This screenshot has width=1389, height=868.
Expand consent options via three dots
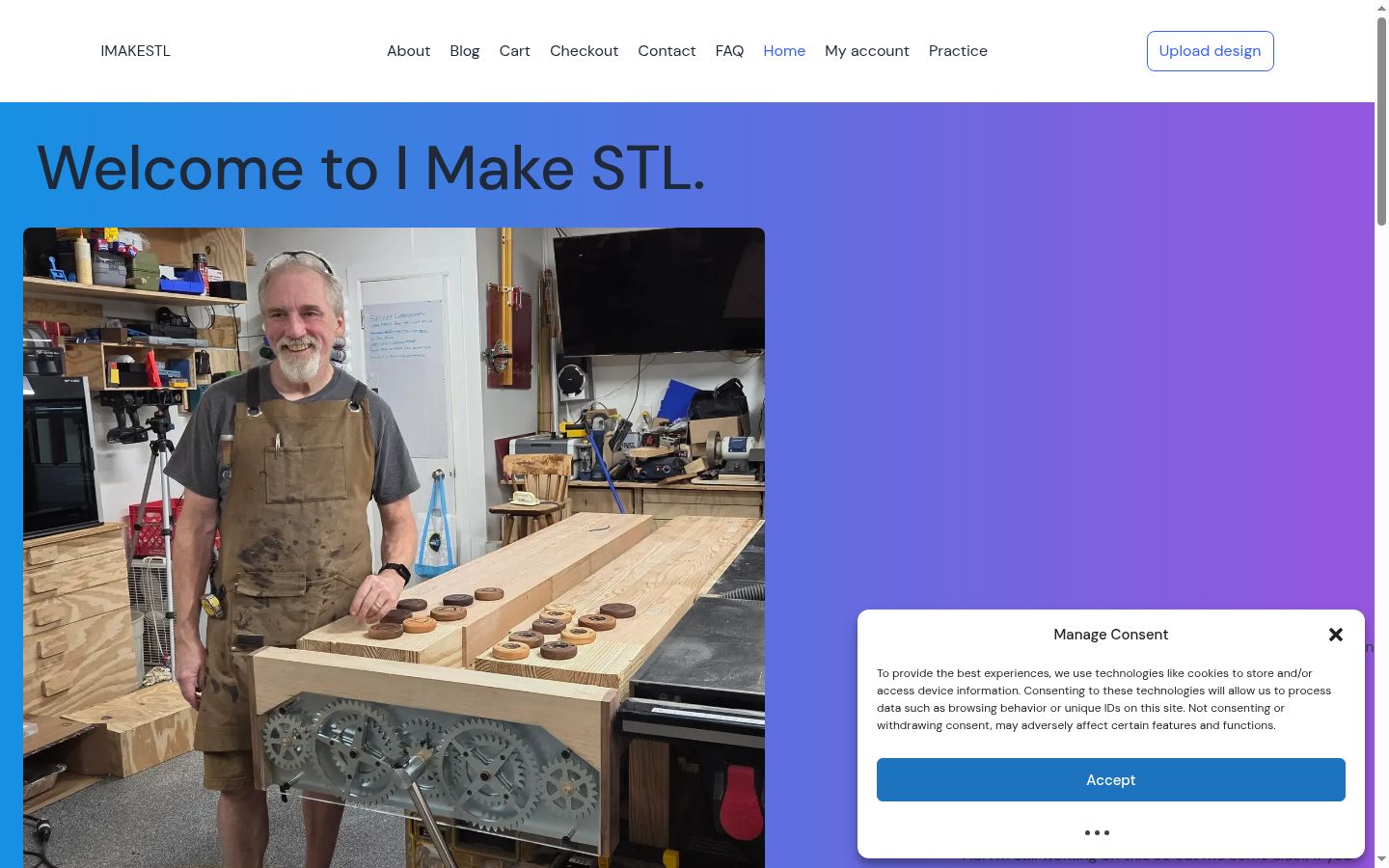pos(1097,832)
